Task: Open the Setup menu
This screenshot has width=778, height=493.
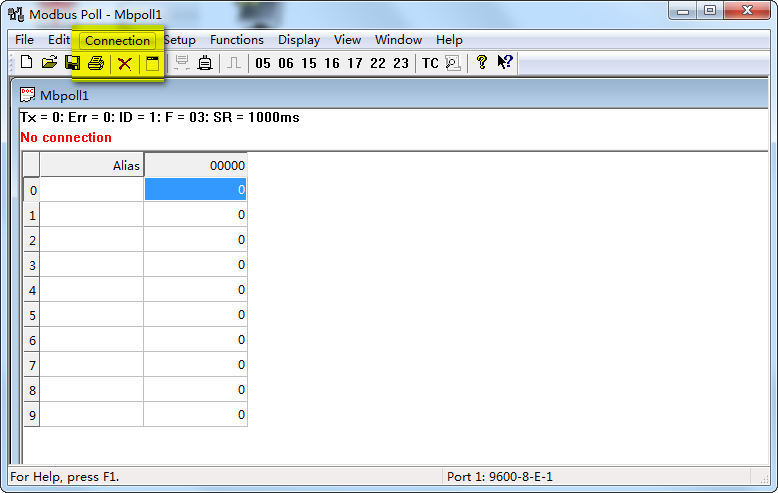Action: tap(180, 40)
